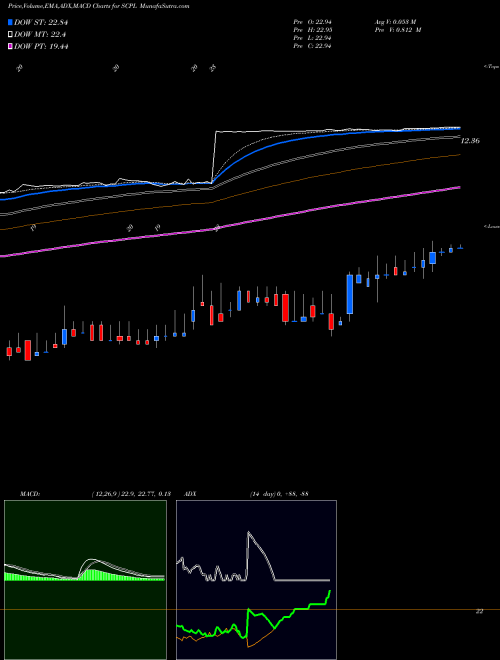500x660 pixels.
Task: Click the magenta DOW PT legend swatch
Action: click(x=11, y=46)
